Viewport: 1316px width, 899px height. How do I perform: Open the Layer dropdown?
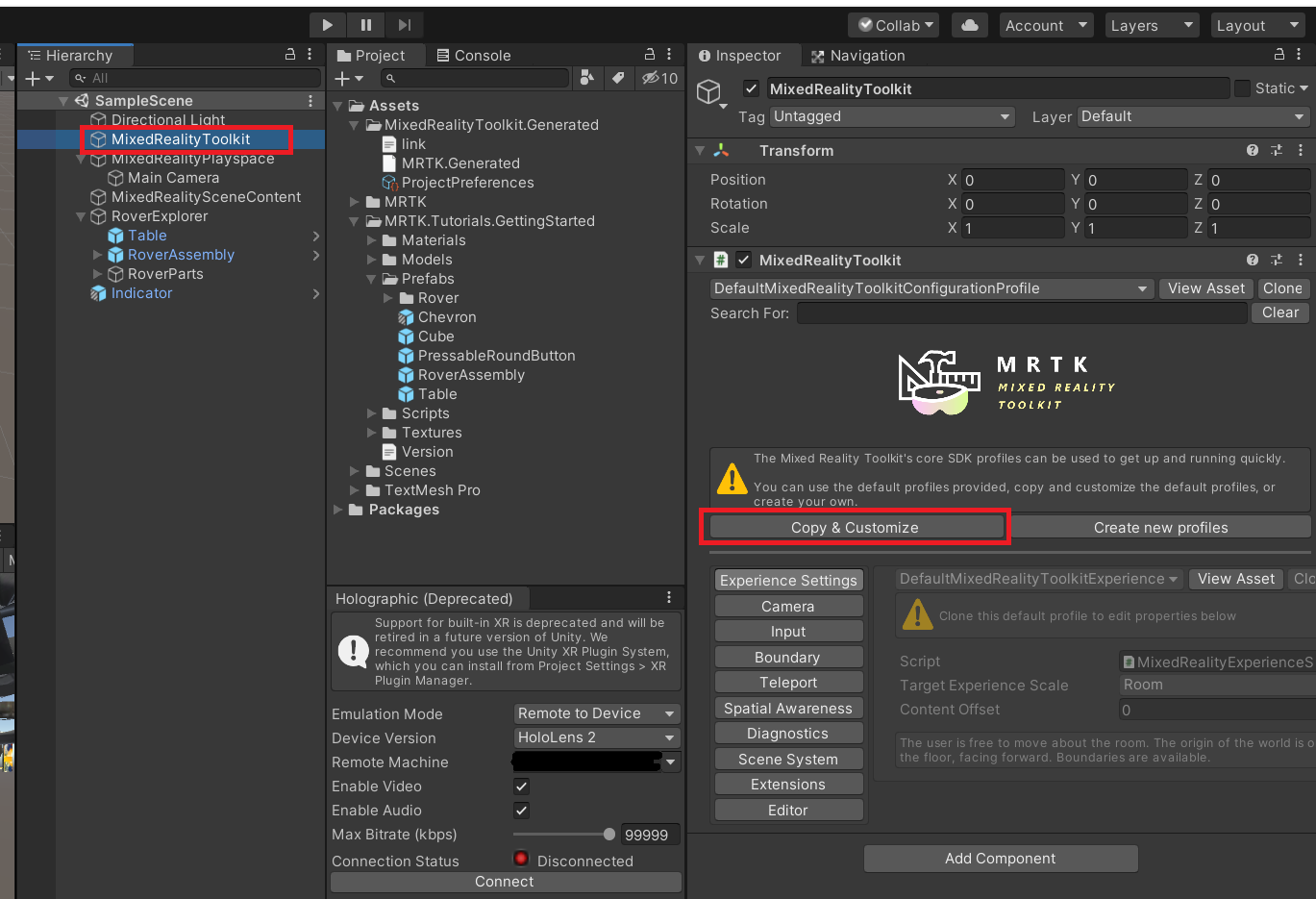[x=1194, y=116]
